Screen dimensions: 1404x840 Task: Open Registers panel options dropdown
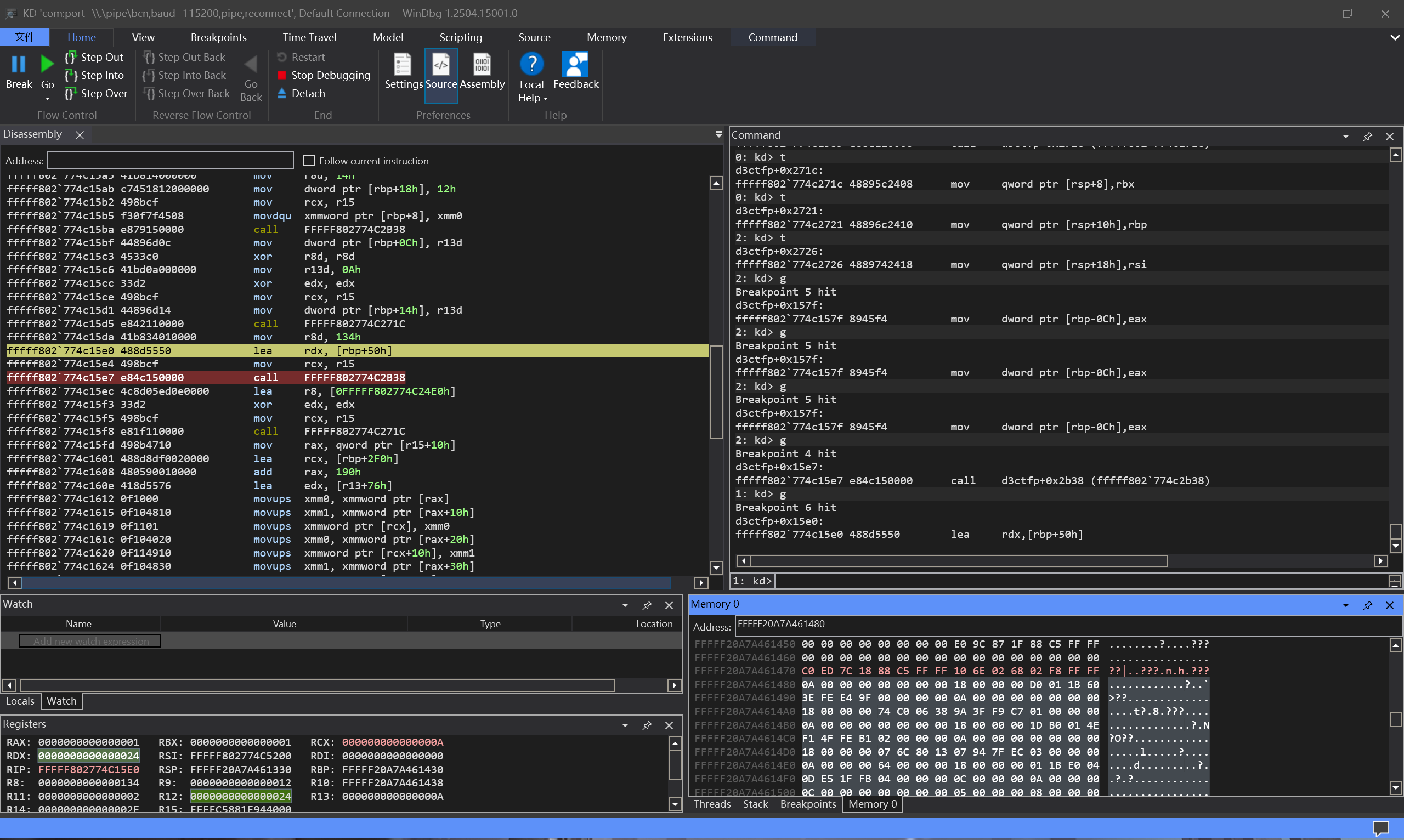point(625,725)
